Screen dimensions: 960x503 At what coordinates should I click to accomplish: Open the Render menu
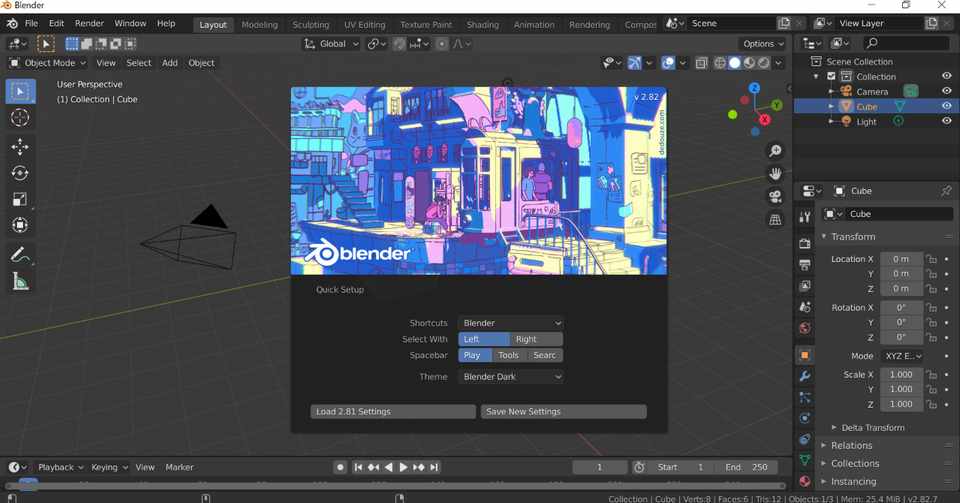click(x=89, y=23)
